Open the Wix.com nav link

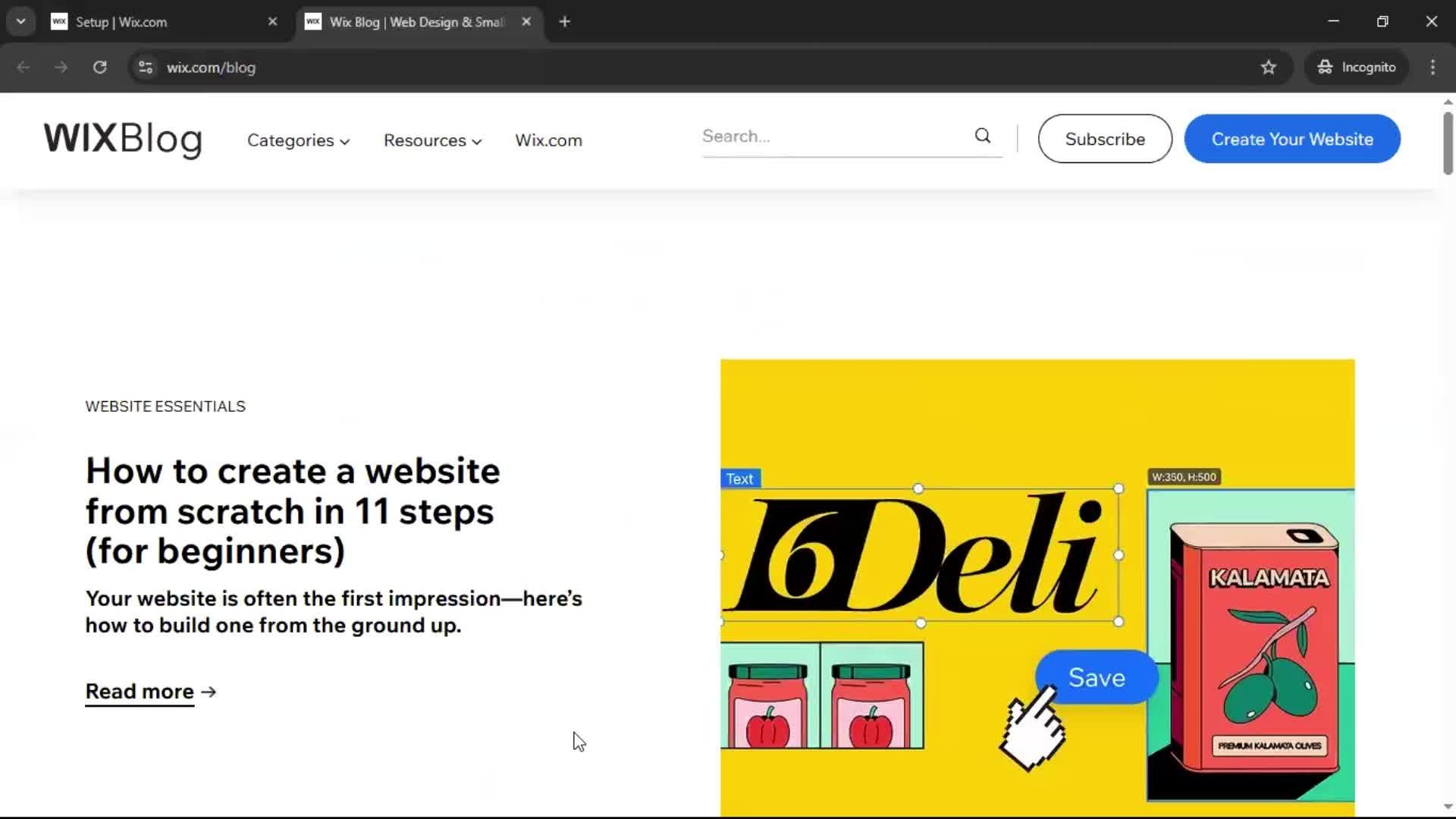(x=548, y=140)
